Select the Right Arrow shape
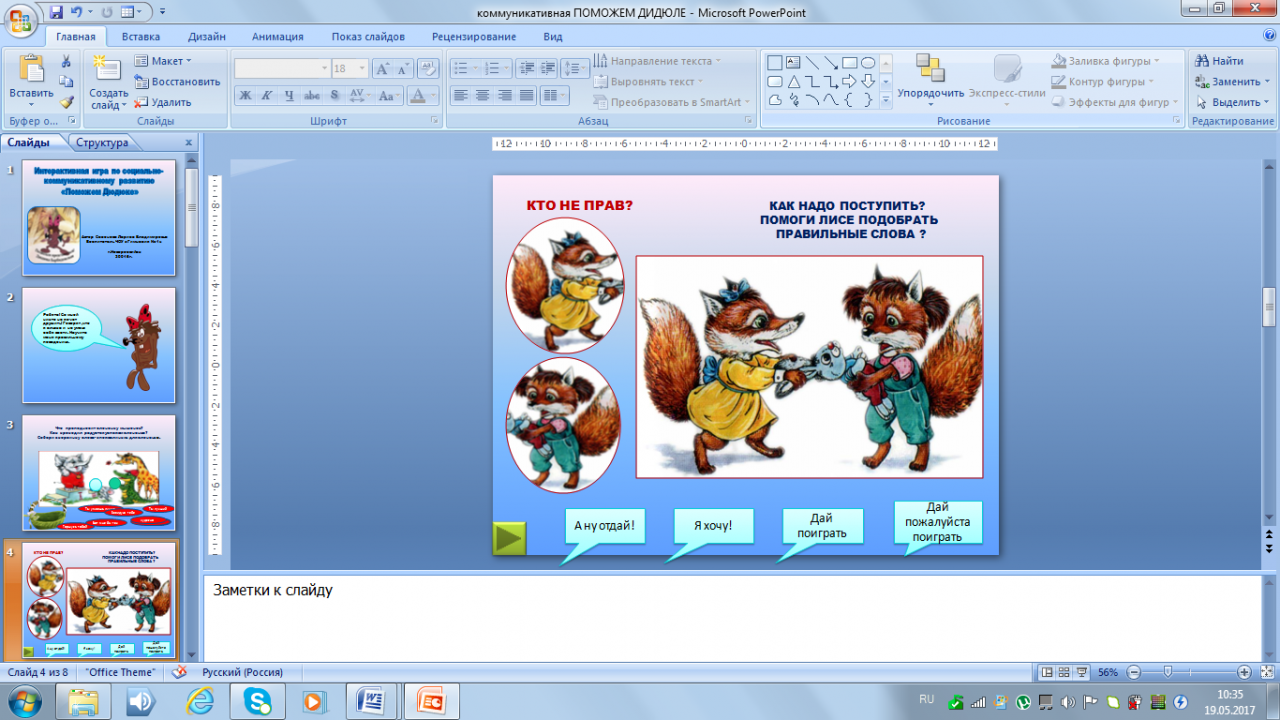This screenshot has width=1280, height=720. click(x=849, y=81)
